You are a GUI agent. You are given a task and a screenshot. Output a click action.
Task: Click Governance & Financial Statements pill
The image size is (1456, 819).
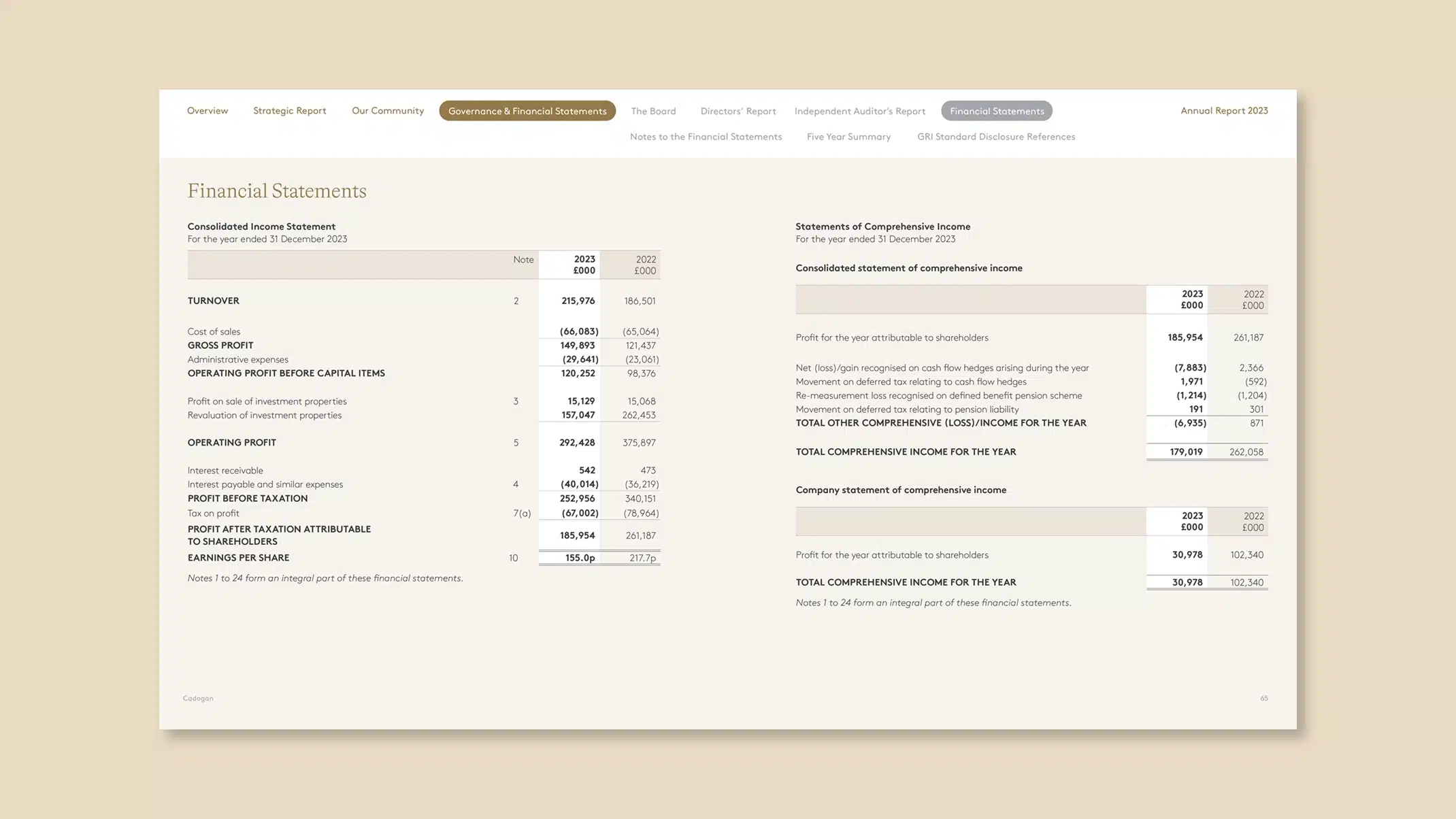point(527,111)
